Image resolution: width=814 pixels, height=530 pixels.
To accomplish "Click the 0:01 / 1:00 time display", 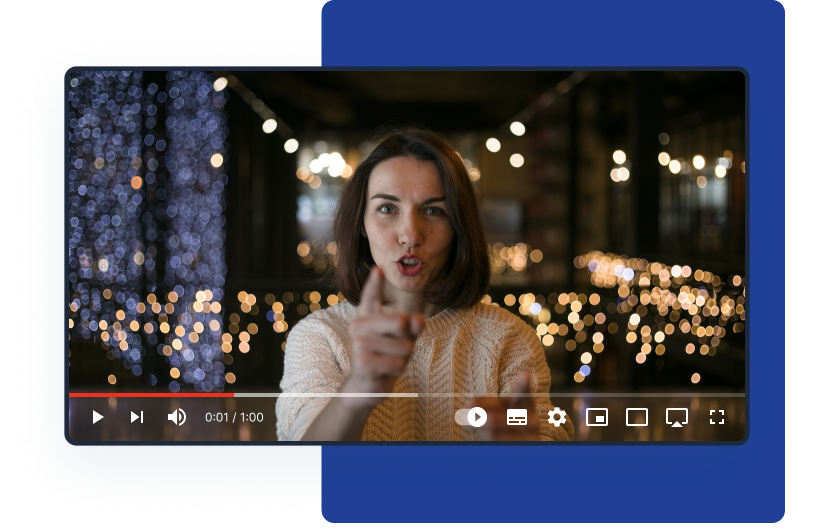I will 234,417.
